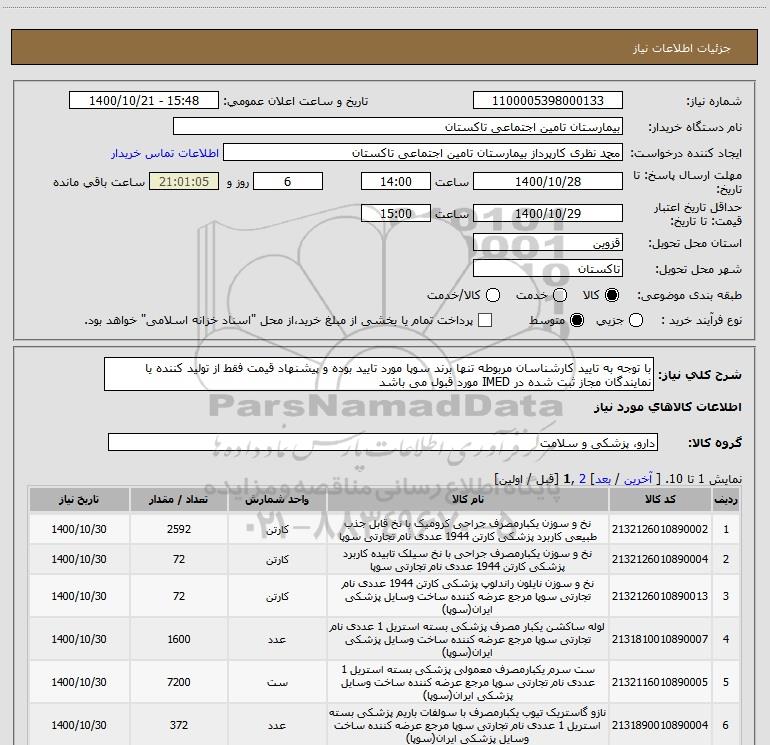Click the واحد شمارش column header
The width and height of the screenshot is (770, 745).
pyautogui.click(x=277, y=500)
